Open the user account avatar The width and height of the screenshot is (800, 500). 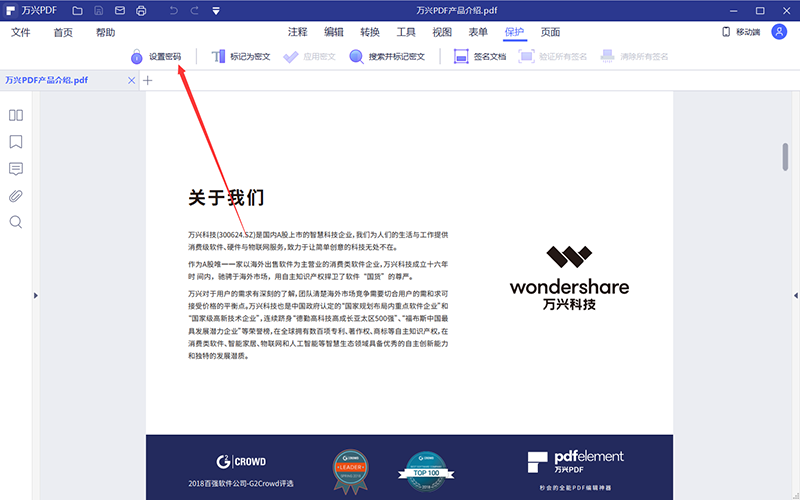[x=779, y=32]
